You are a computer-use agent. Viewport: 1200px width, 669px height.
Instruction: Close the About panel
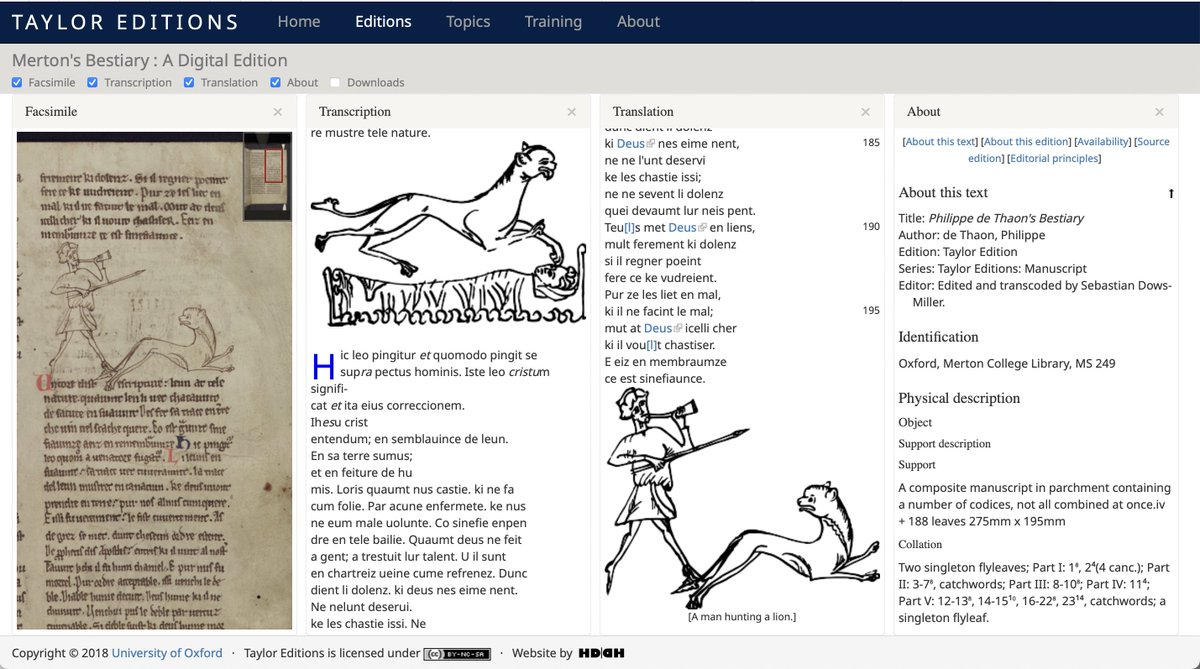(1159, 112)
